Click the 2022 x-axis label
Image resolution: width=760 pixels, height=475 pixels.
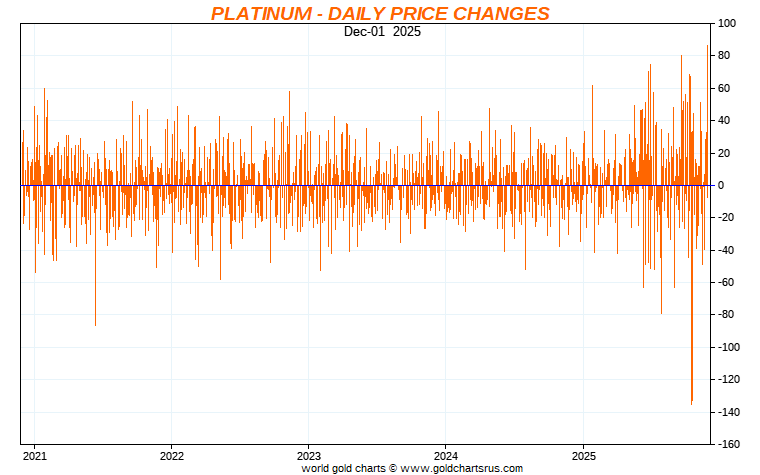(172, 456)
